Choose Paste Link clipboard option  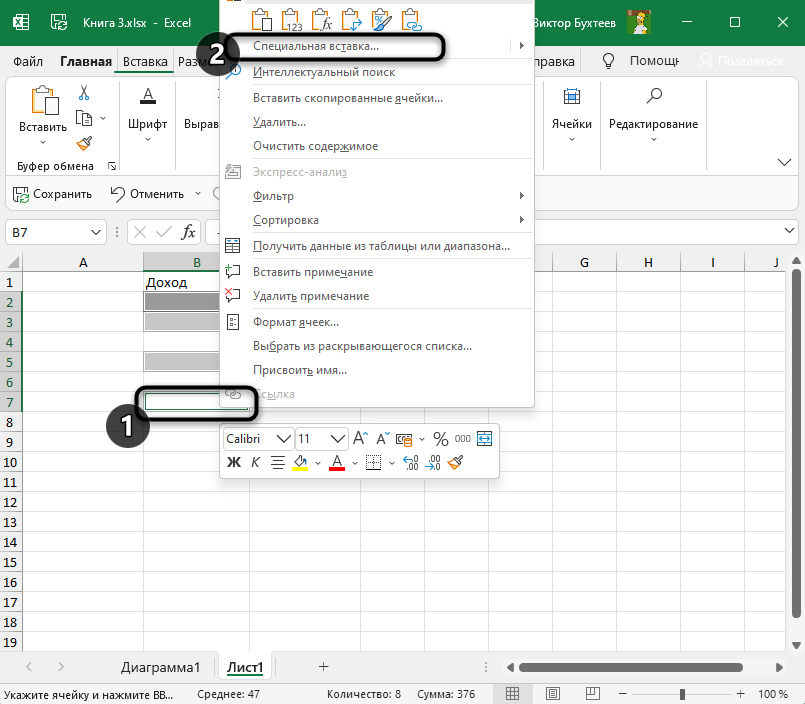pyautogui.click(x=412, y=19)
